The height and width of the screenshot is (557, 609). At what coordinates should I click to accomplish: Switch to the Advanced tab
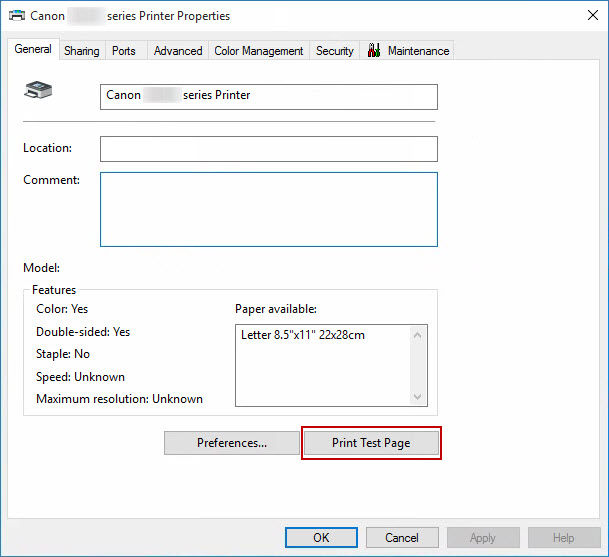(x=178, y=50)
